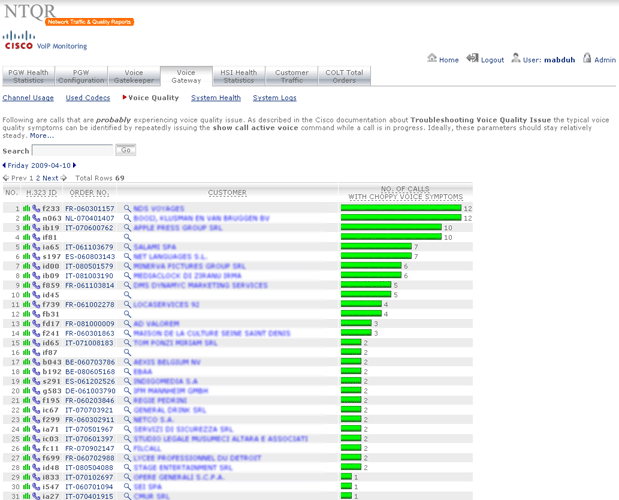Click the phone icon for gateway n063
Image resolution: width=619 pixels, height=500 pixels.
tap(35, 218)
